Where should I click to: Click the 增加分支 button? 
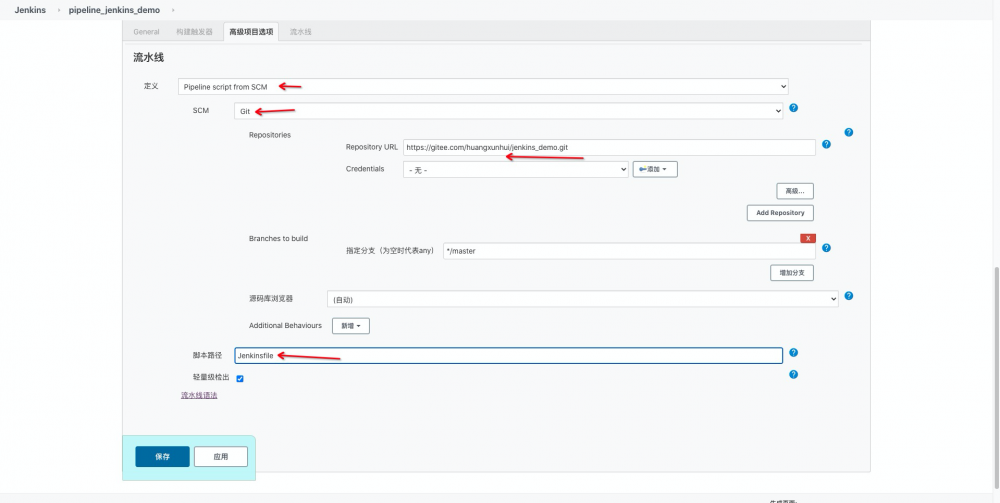pos(791,273)
